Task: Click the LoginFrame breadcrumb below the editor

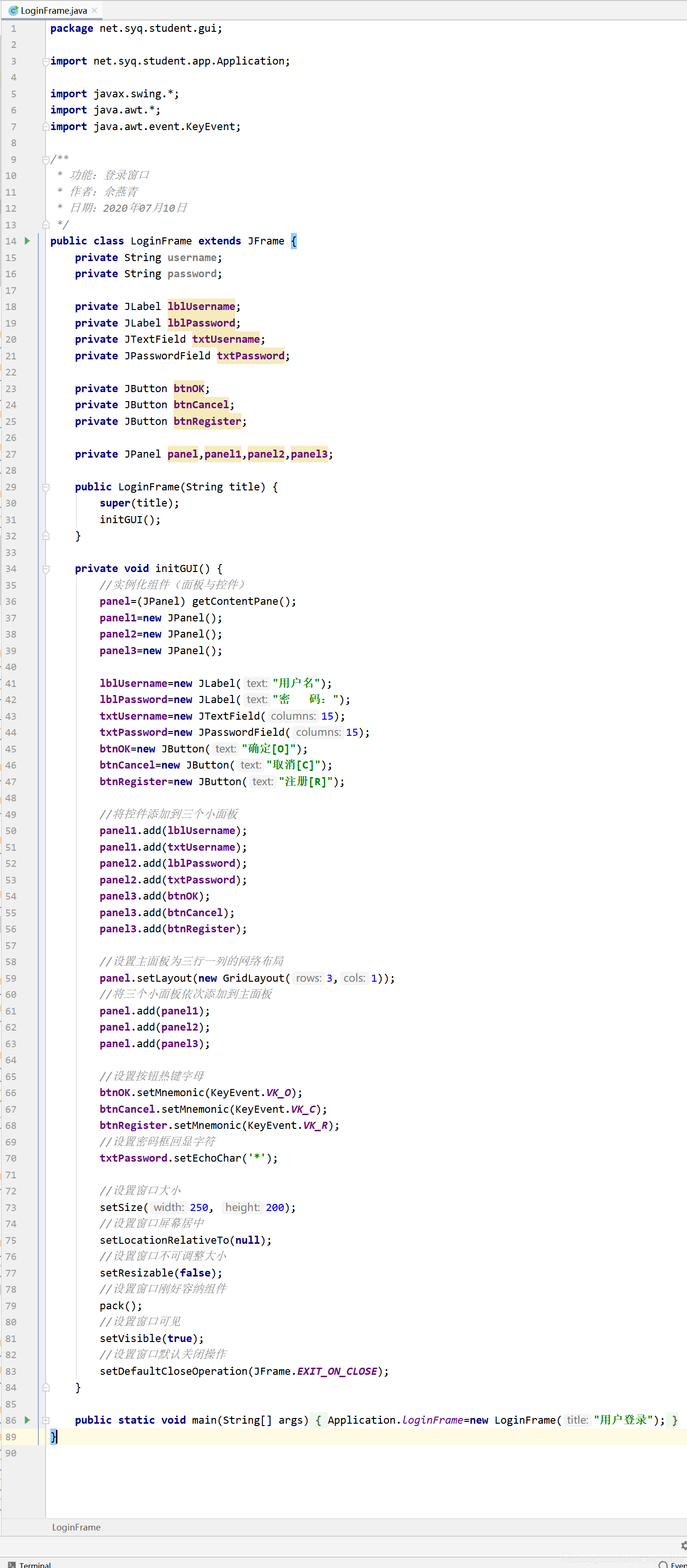Action: coord(76,1527)
